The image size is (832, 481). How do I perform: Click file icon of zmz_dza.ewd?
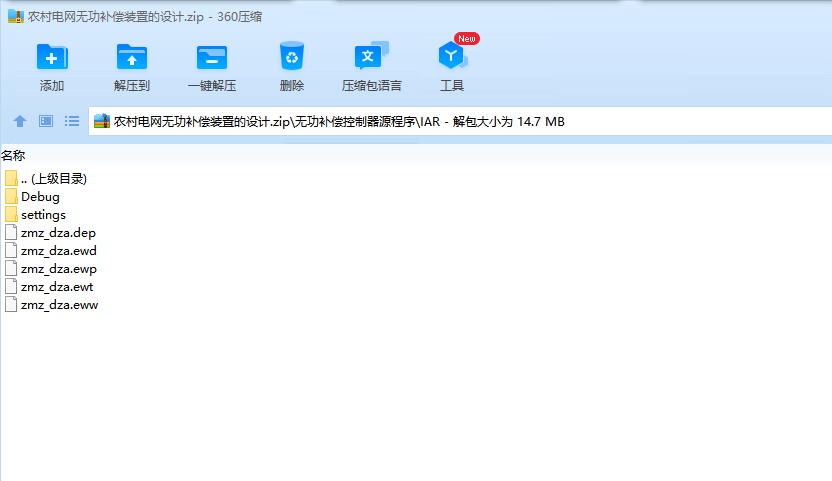tap(11, 251)
